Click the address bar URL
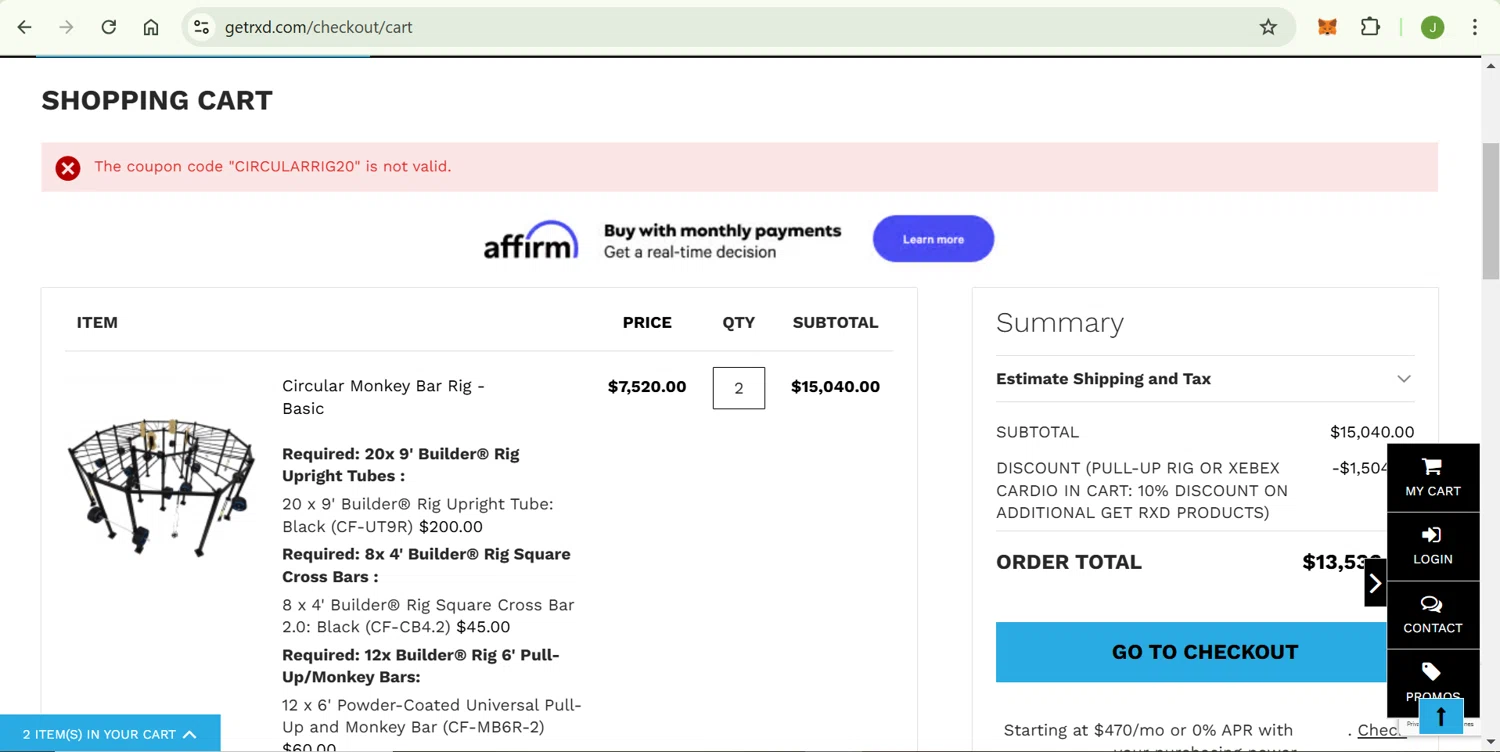This screenshot has height=752, width=1500. [319, 27]
